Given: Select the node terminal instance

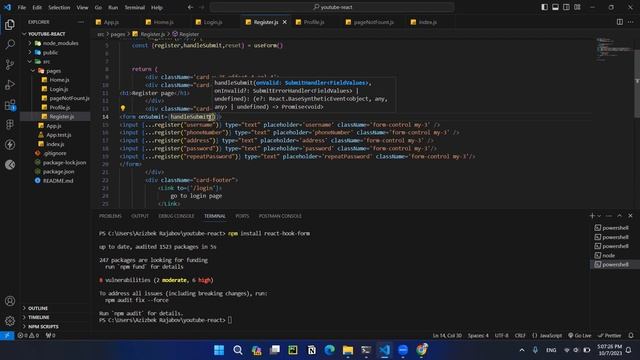Looking at the screenshot, I should click(x=608, y=256).
